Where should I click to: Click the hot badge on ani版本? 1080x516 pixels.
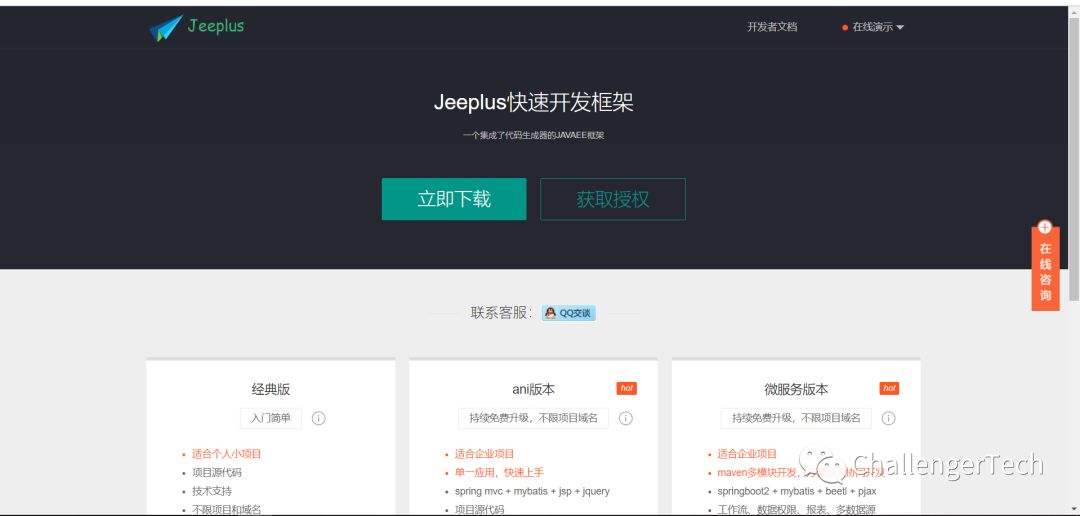coord(627,389)
